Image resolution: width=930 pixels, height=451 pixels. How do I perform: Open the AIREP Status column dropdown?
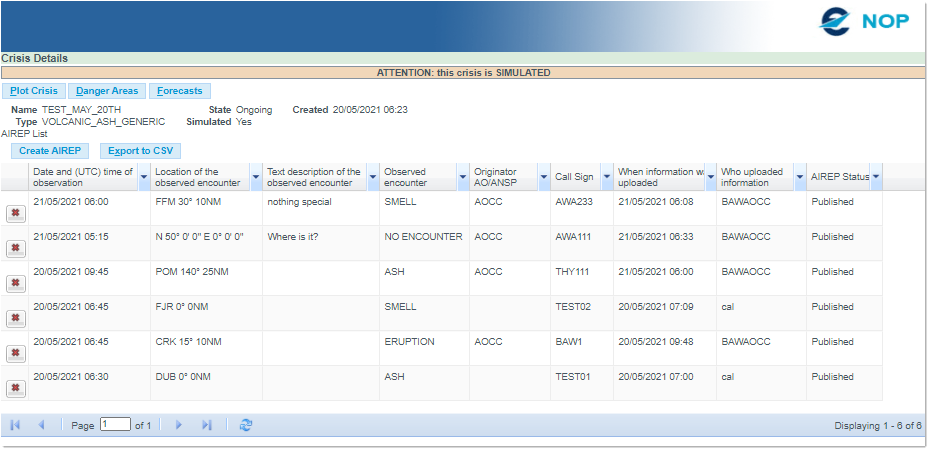click(876, 177)
